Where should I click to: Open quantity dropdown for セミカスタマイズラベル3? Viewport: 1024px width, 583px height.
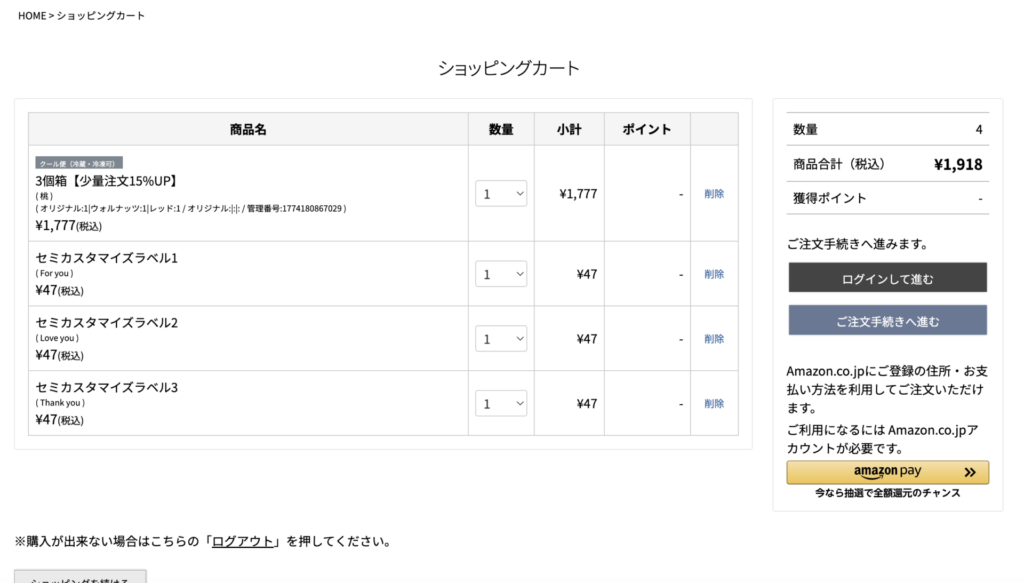pyautogui.click(x=501, y=404)
